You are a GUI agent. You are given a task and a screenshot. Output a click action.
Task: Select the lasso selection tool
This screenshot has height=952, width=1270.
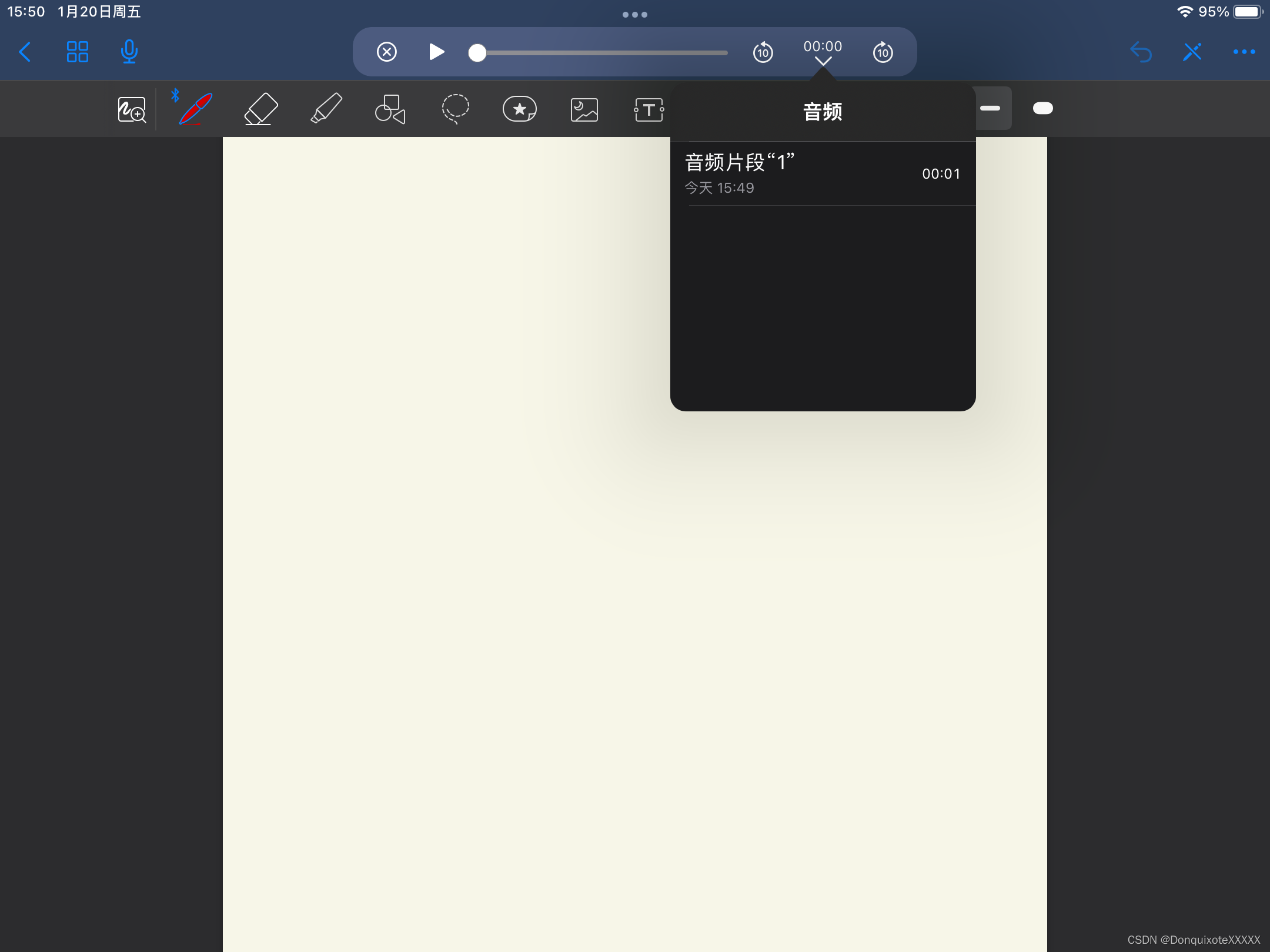coord(455,109)
